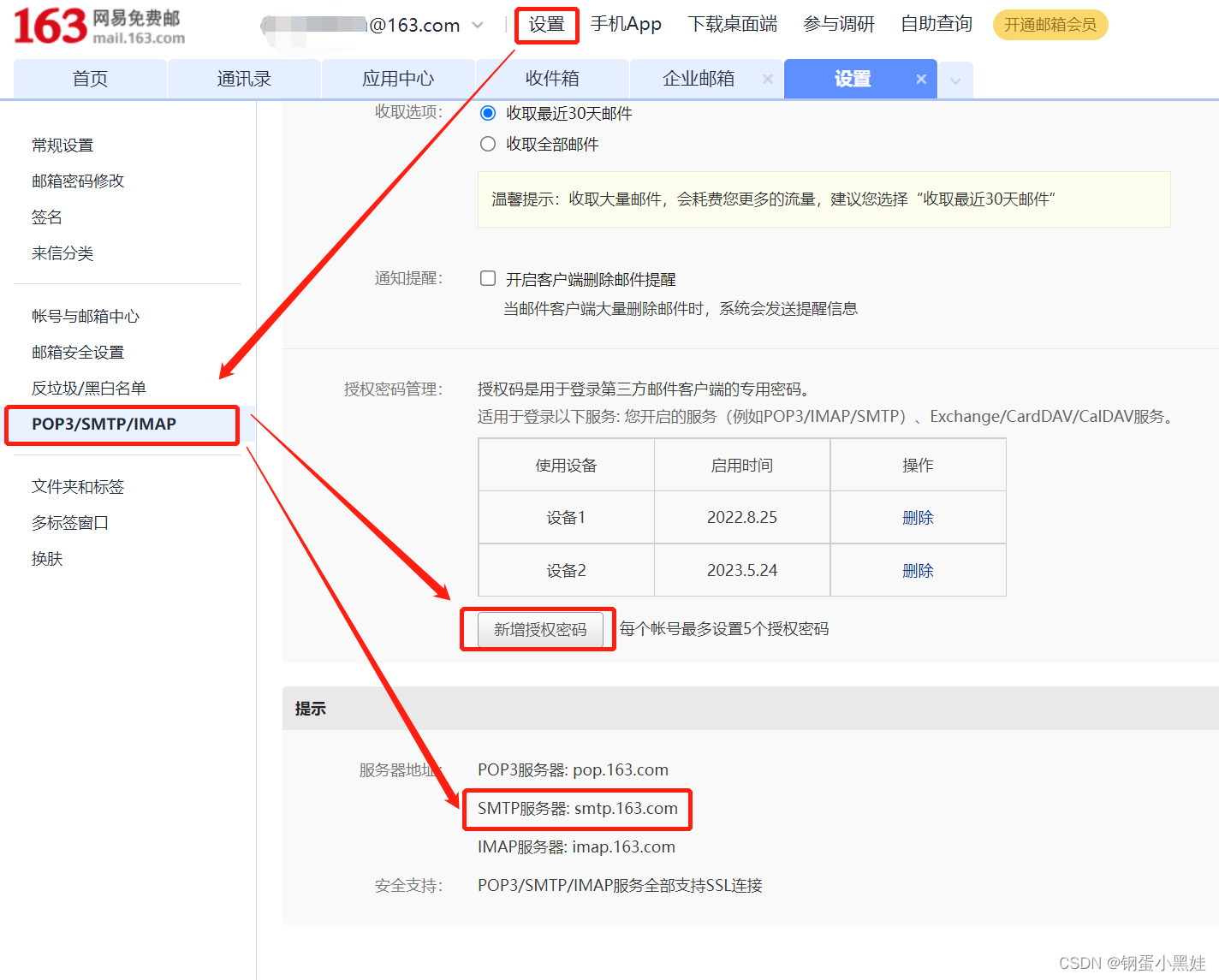Open 常规设置 in the sidebar
The width and height of the screenshot is (1219, 980).
click(x=62, y=146)
